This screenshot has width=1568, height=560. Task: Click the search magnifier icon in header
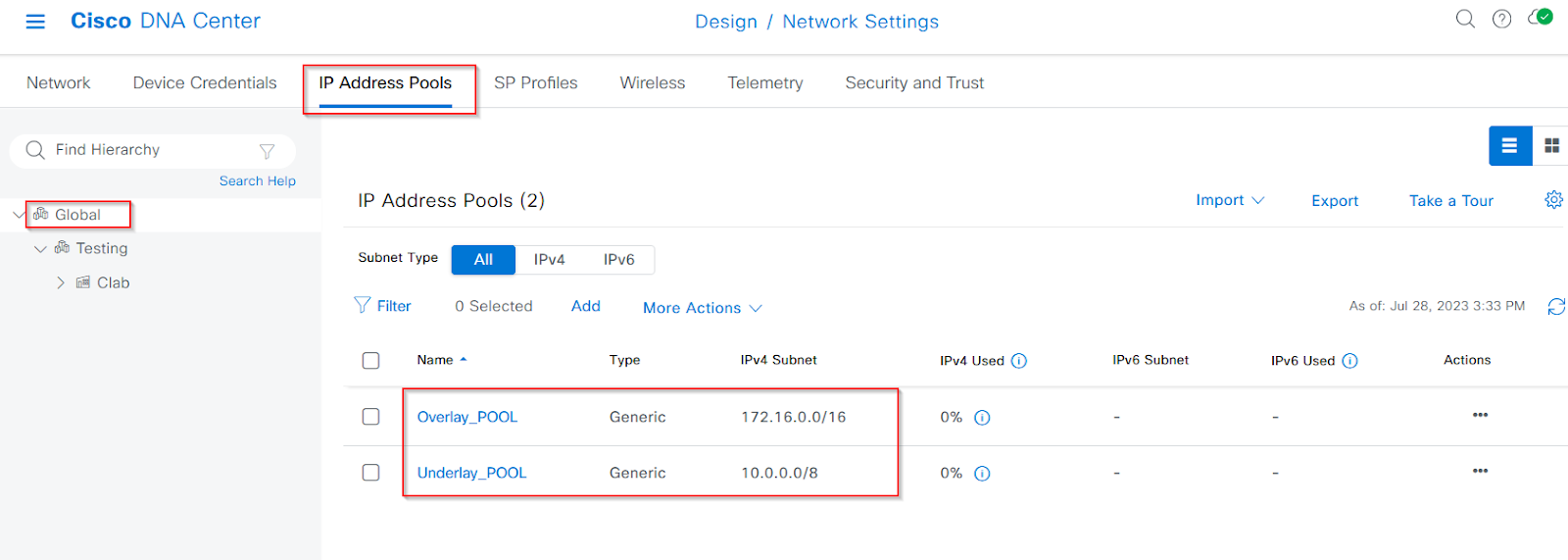pos(1465,19)
